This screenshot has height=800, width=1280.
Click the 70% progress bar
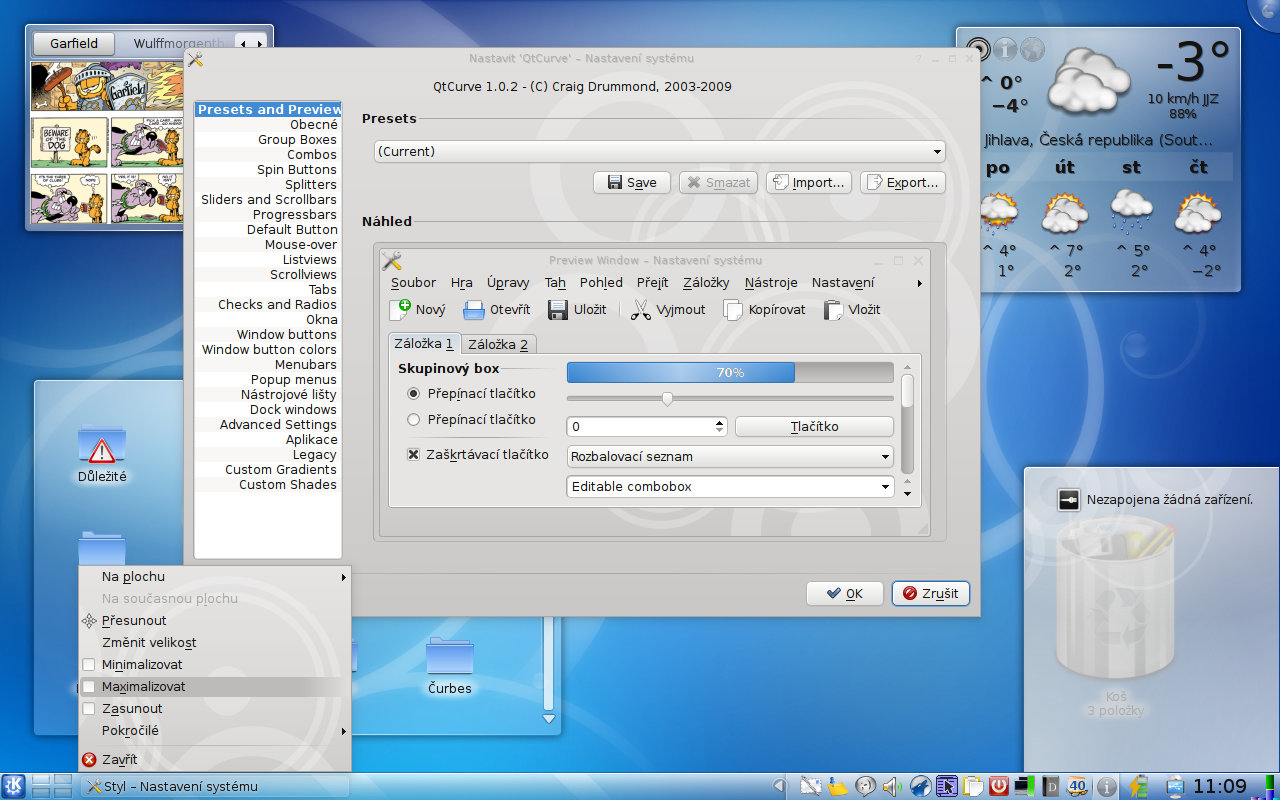[730, 373]
